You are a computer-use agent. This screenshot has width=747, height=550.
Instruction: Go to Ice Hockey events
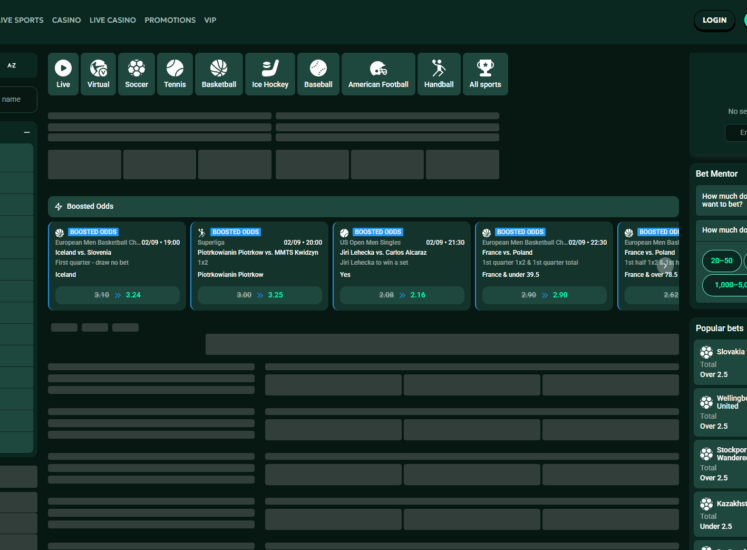click(x=270, y=74)
